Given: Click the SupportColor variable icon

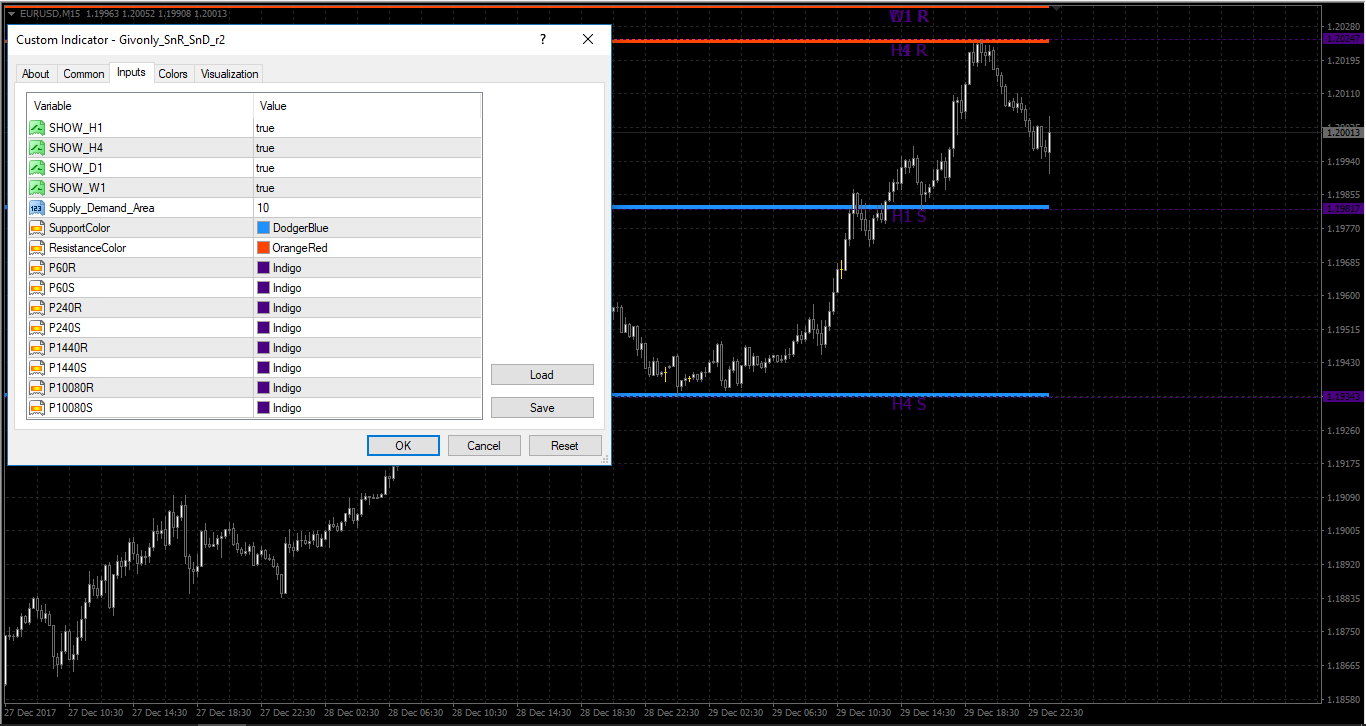Looking at the screenshot, I should click(x=37, y=228).
